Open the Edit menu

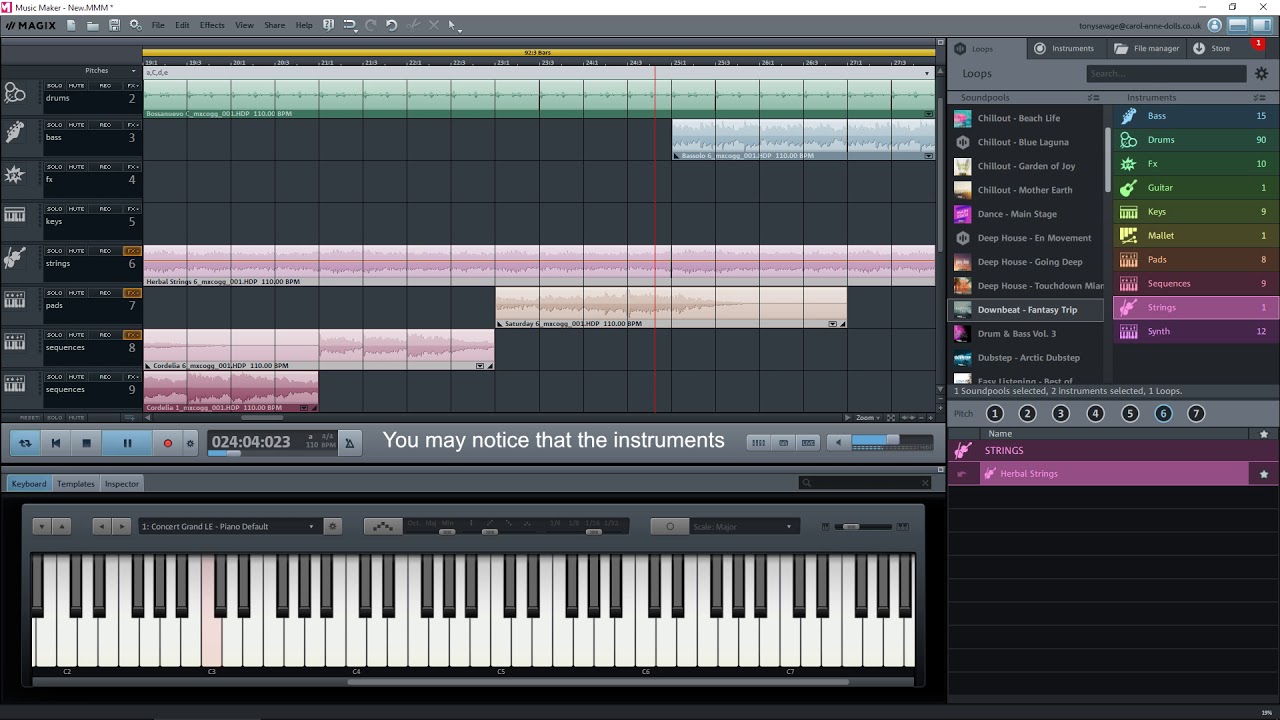(x=182, y=25)
